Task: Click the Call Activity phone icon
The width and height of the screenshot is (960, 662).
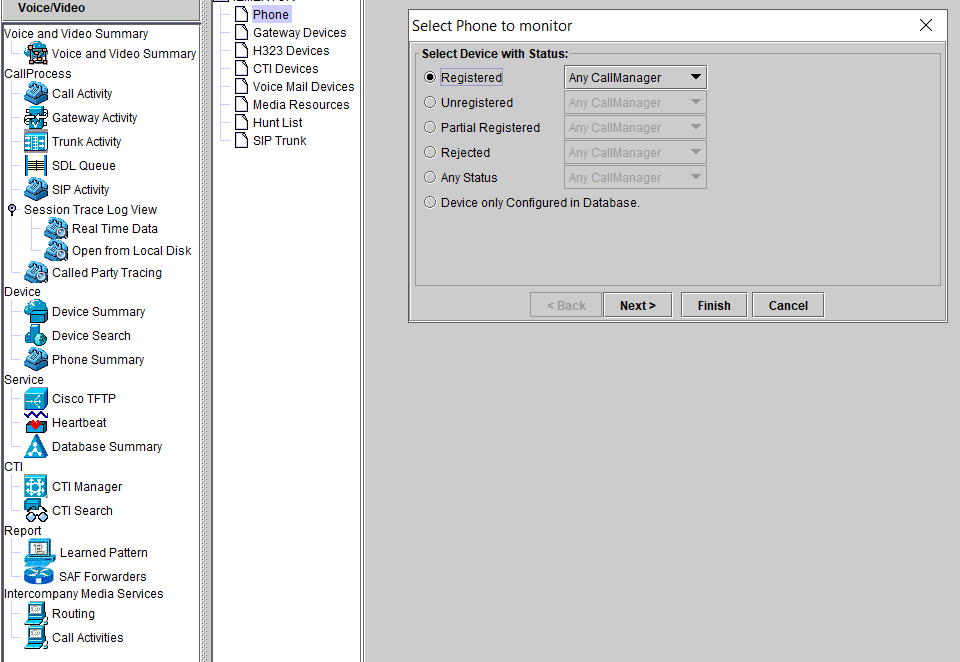Action: [36, 93]
